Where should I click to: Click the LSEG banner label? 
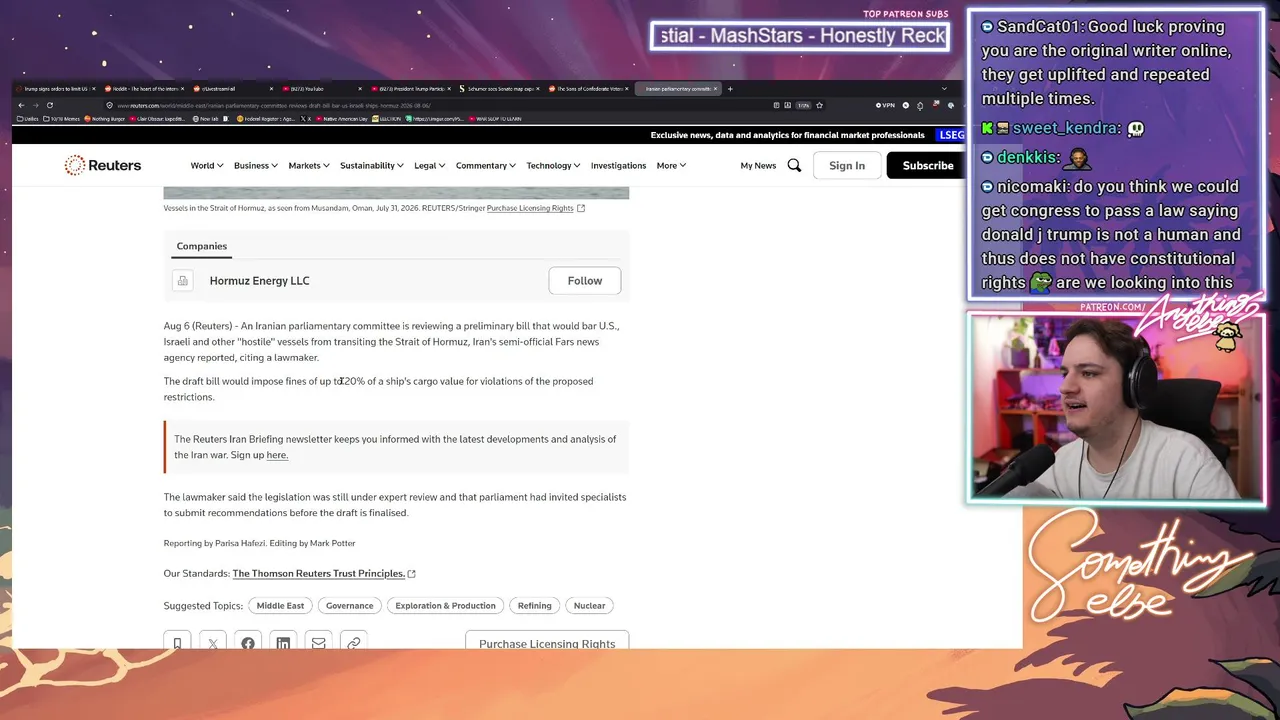[951, 135]
